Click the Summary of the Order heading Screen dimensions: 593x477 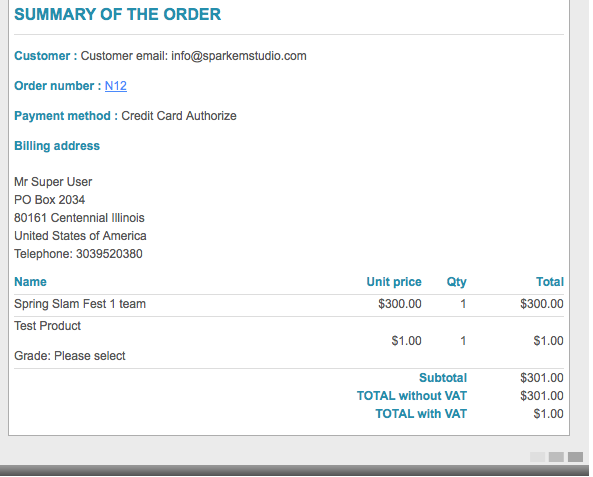(118, 14)
